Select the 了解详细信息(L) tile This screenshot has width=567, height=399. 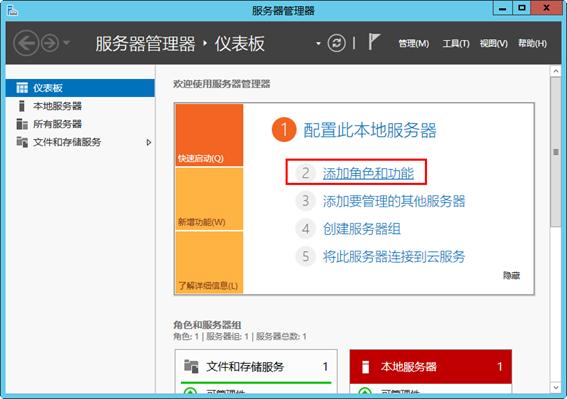(209, 262)
